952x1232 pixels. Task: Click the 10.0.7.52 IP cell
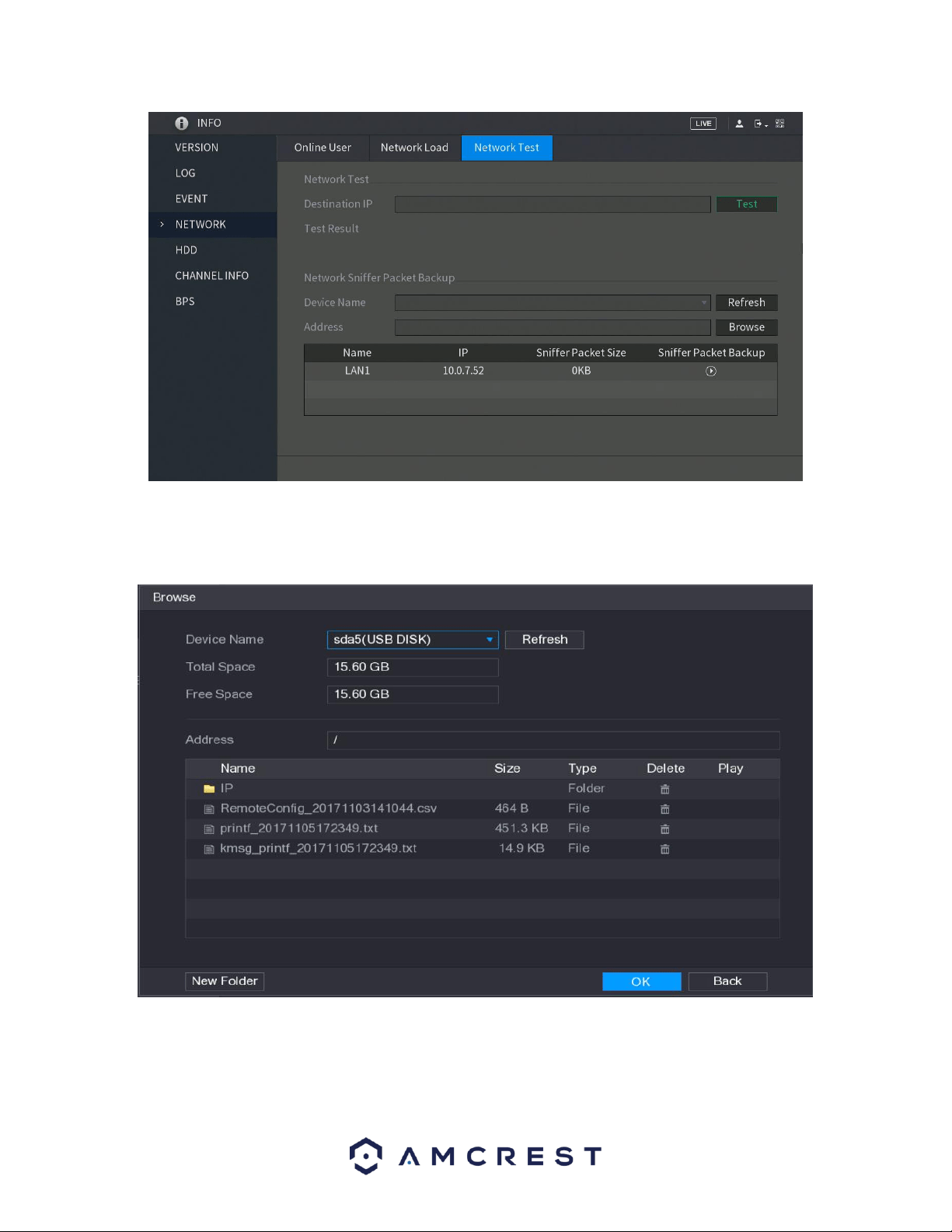[x=463, y=371]
